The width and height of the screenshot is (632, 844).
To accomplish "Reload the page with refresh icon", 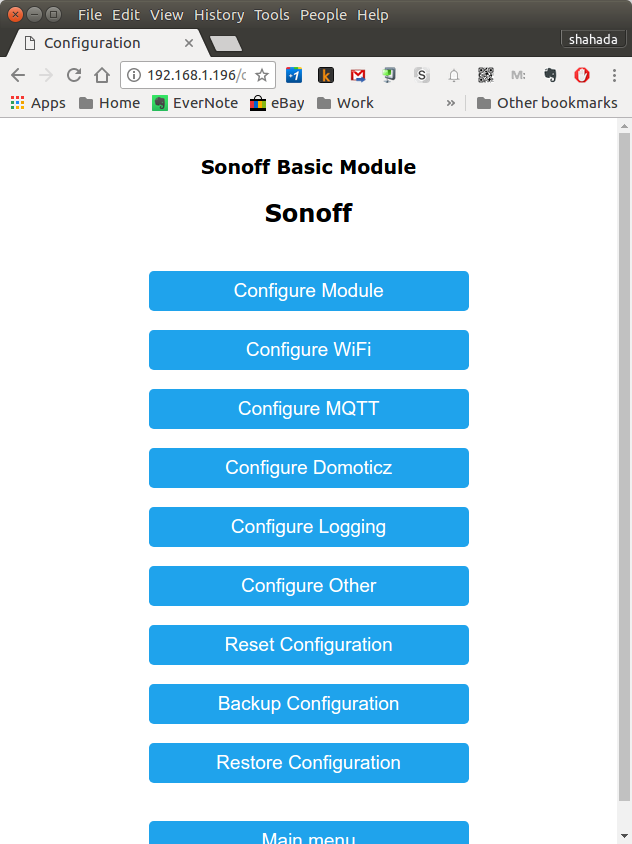I will click(x=74, y=75).
